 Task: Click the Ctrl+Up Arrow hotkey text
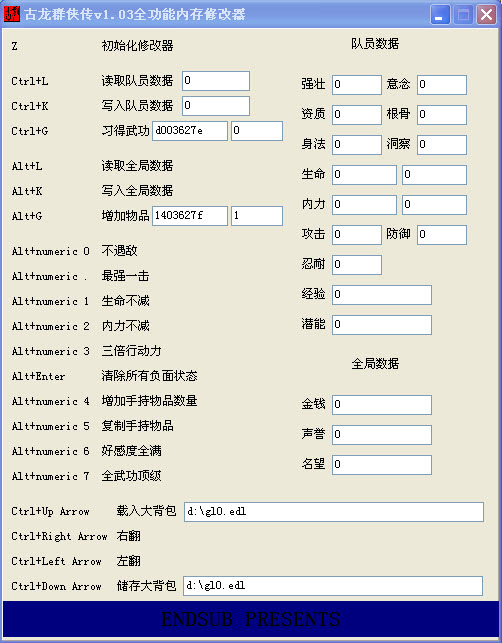[x=50, y=512]
